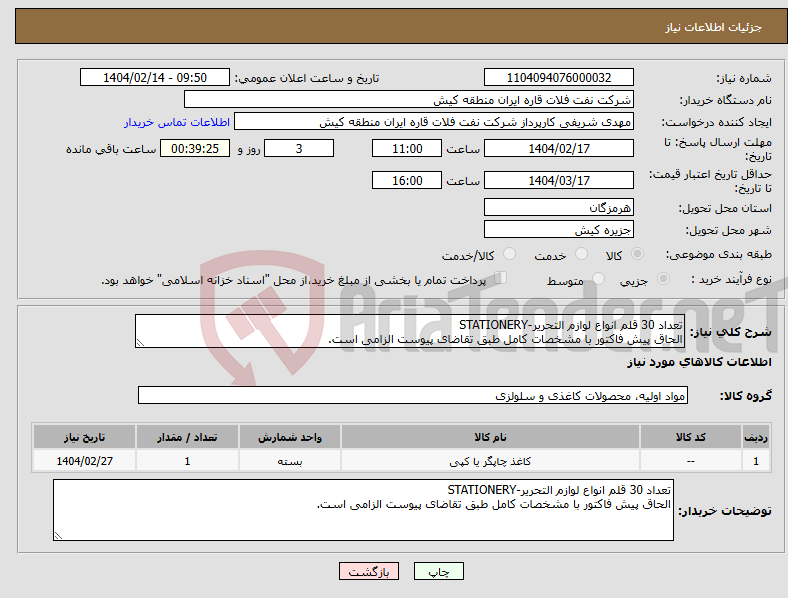Click the response deadline date 1404/02/17

click(x=559, y=148)
